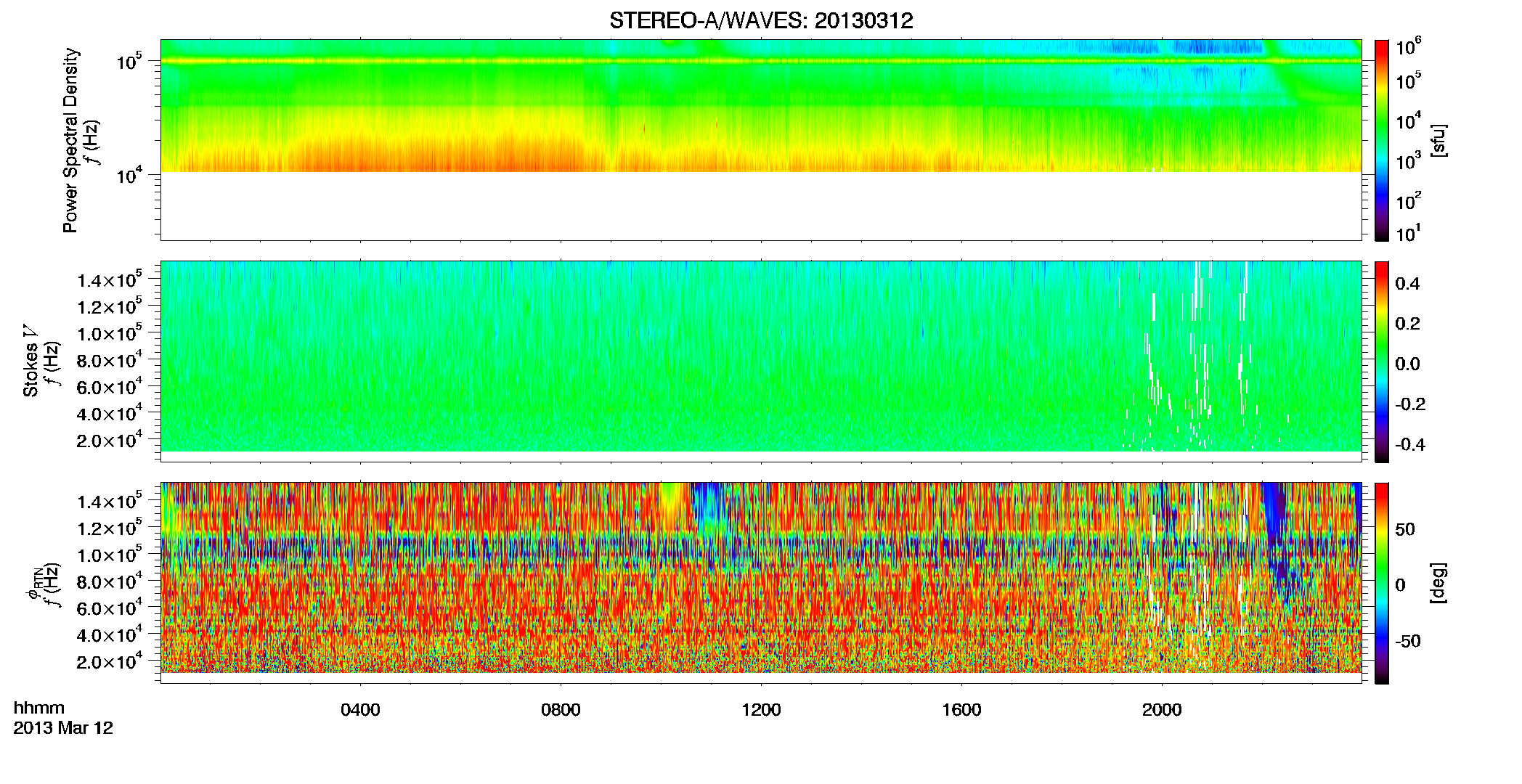Click the 1.4×10^5 tick in Stokes panel
Image resolution: width=1522 pixels, height=784 pixels.
tap(110, 280)
